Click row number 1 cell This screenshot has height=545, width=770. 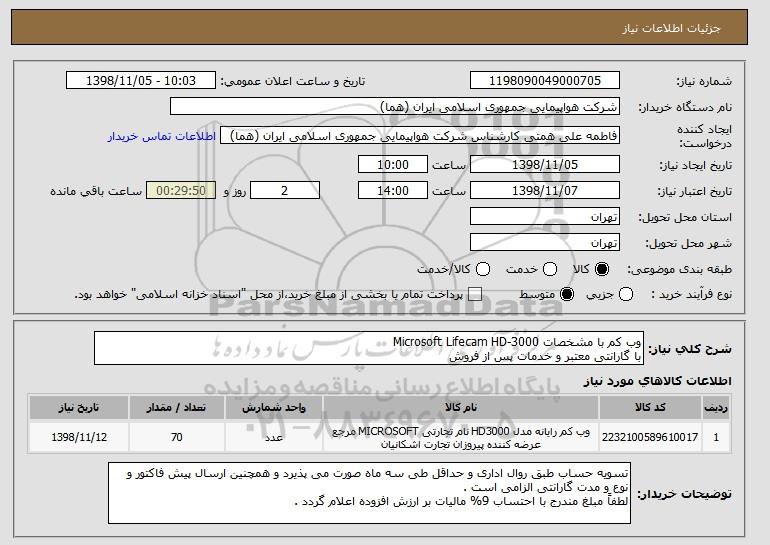[x=716, y=437]
